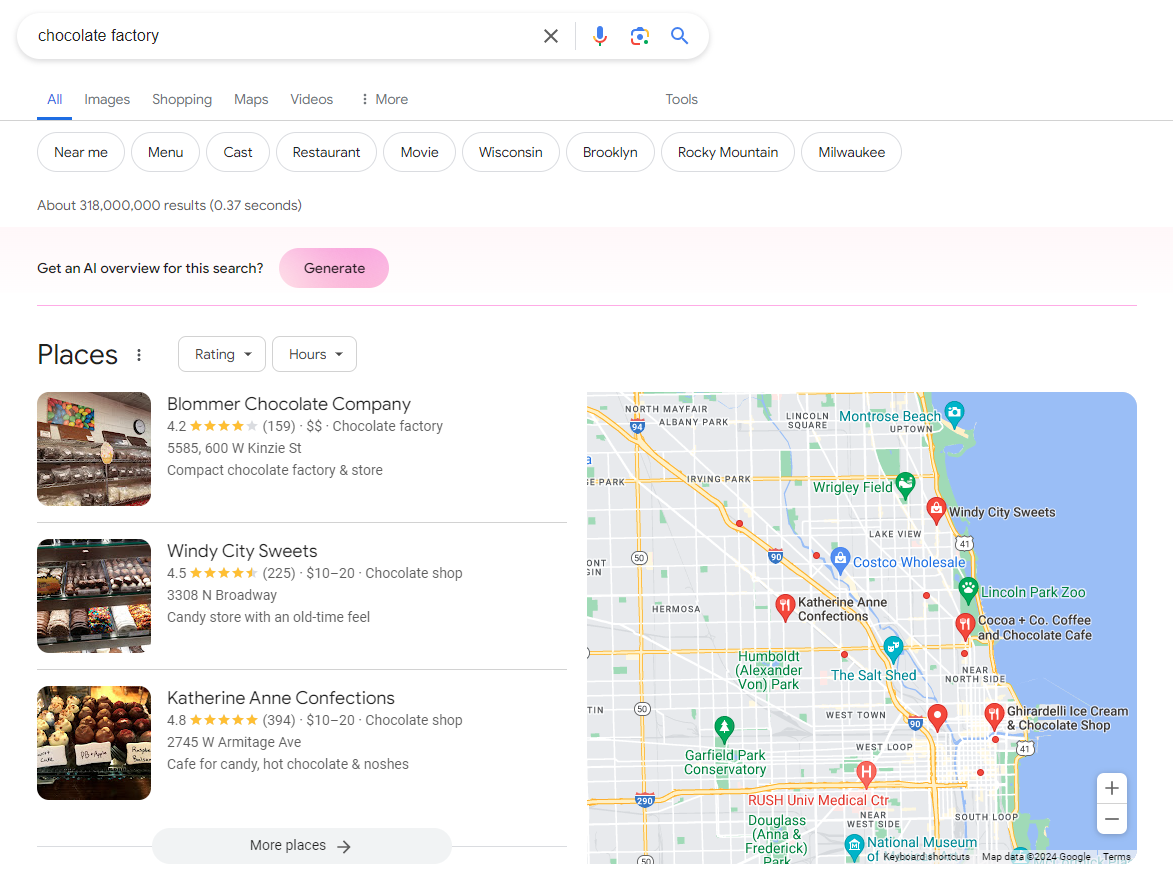Click the Ghirardelli Ice Cream map pin
Viewport: 1173px width, 891px height.
click(993, 716)
